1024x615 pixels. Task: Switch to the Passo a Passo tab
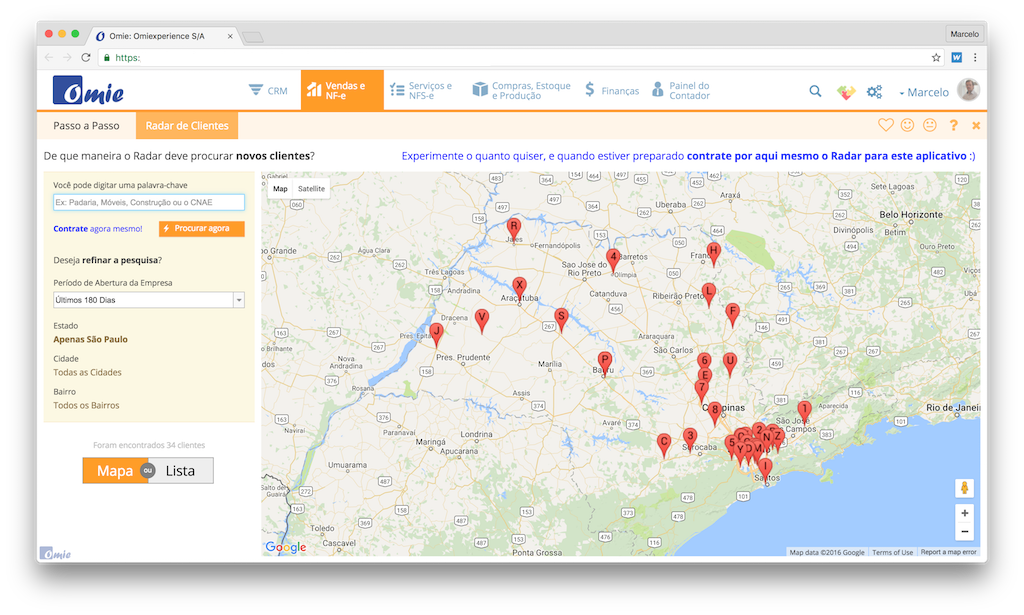tap(86, 125)
